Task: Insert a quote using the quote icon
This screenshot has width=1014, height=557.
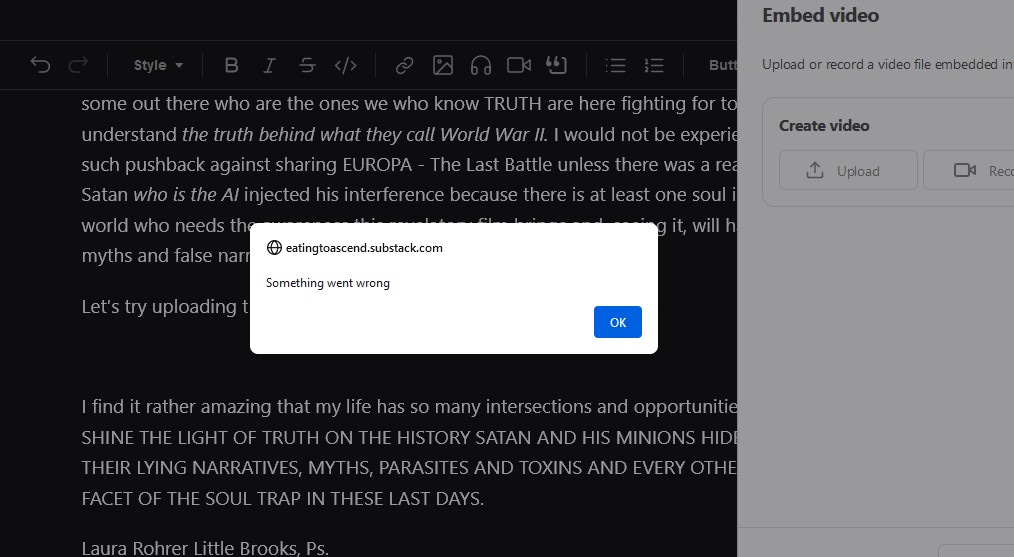Action: pos(557,65)
